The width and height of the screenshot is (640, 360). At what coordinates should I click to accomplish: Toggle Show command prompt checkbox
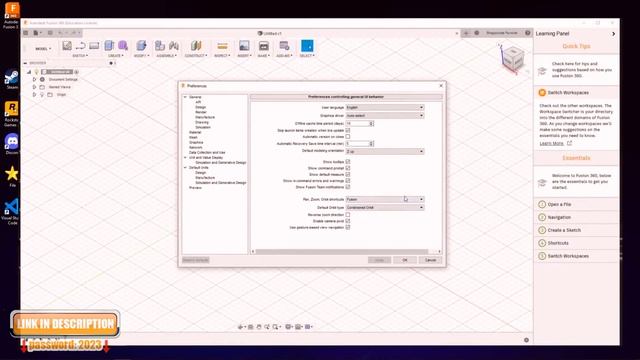click(348, 168)
